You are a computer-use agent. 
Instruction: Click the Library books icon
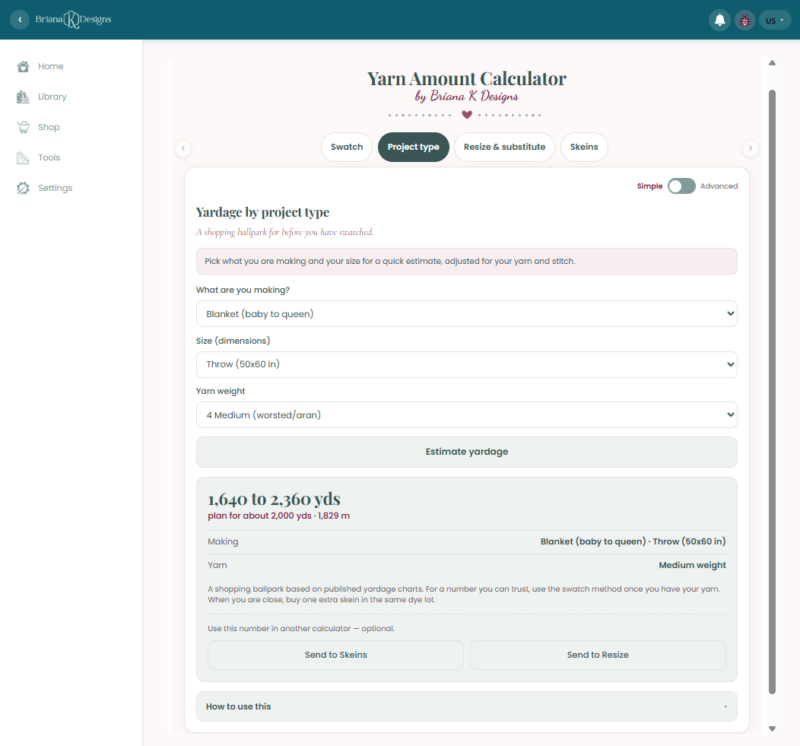tap(23, 97)
